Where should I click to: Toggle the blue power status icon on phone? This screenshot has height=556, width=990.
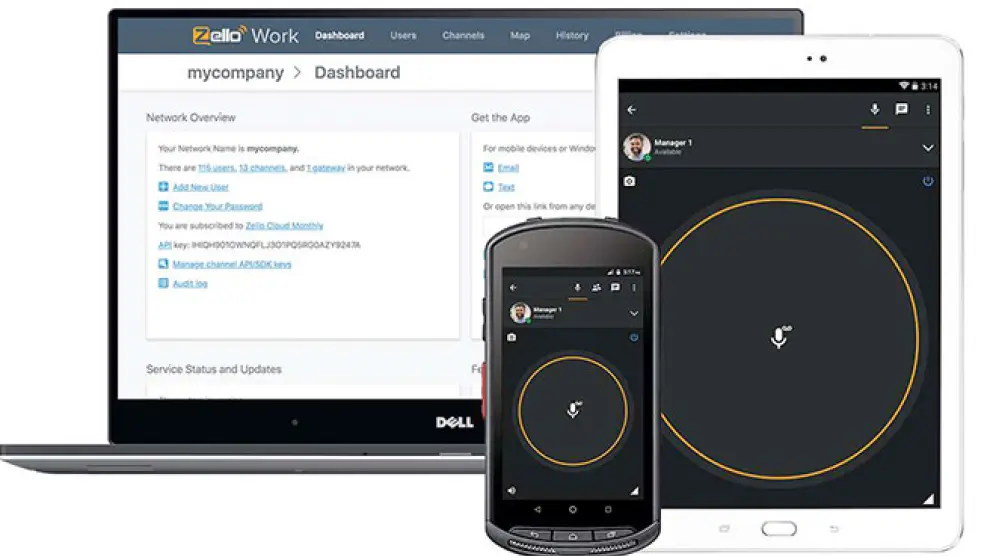click(x=634, y=338)
